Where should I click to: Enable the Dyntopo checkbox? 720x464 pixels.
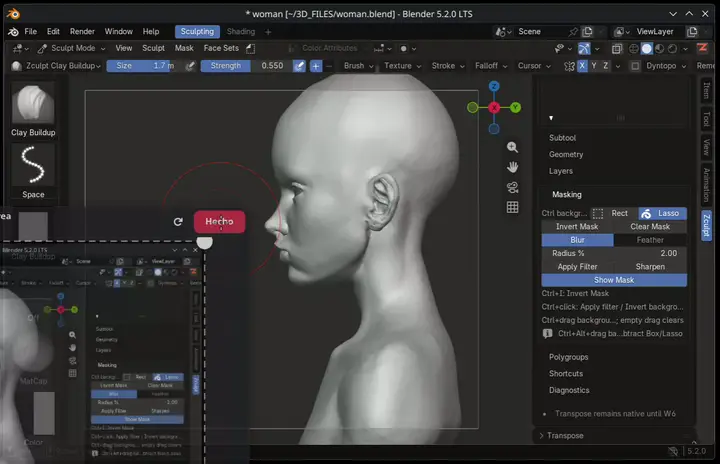(635, 66)
